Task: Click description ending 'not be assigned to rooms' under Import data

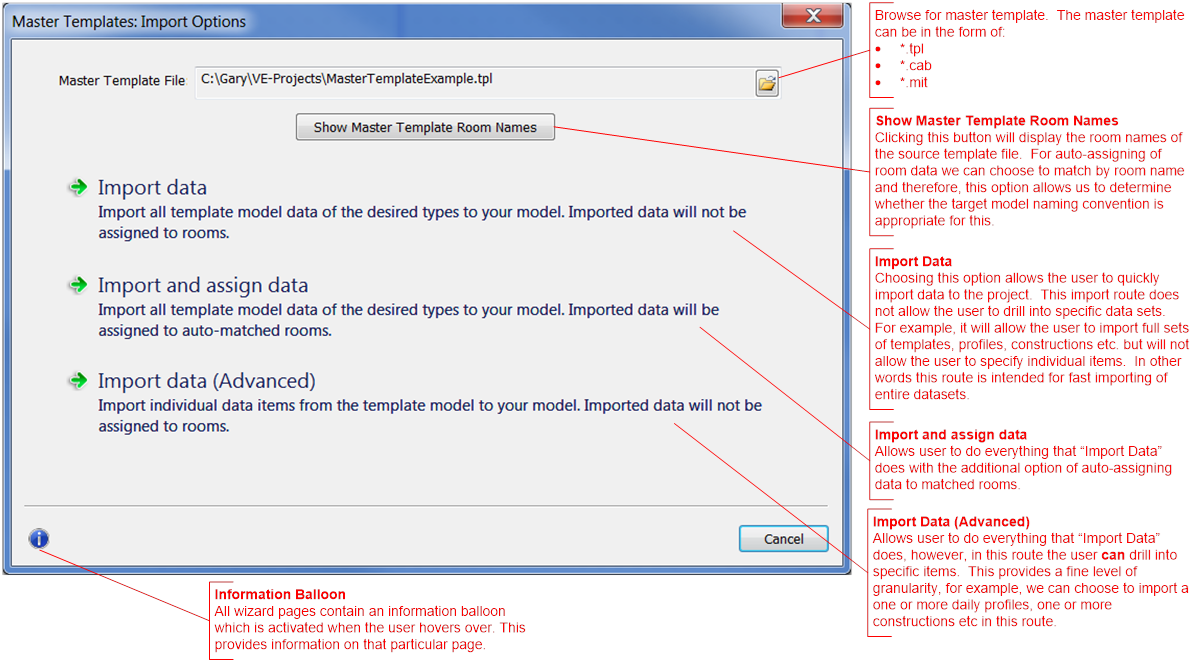Action: pyautogui.click(x=422, y=223)
